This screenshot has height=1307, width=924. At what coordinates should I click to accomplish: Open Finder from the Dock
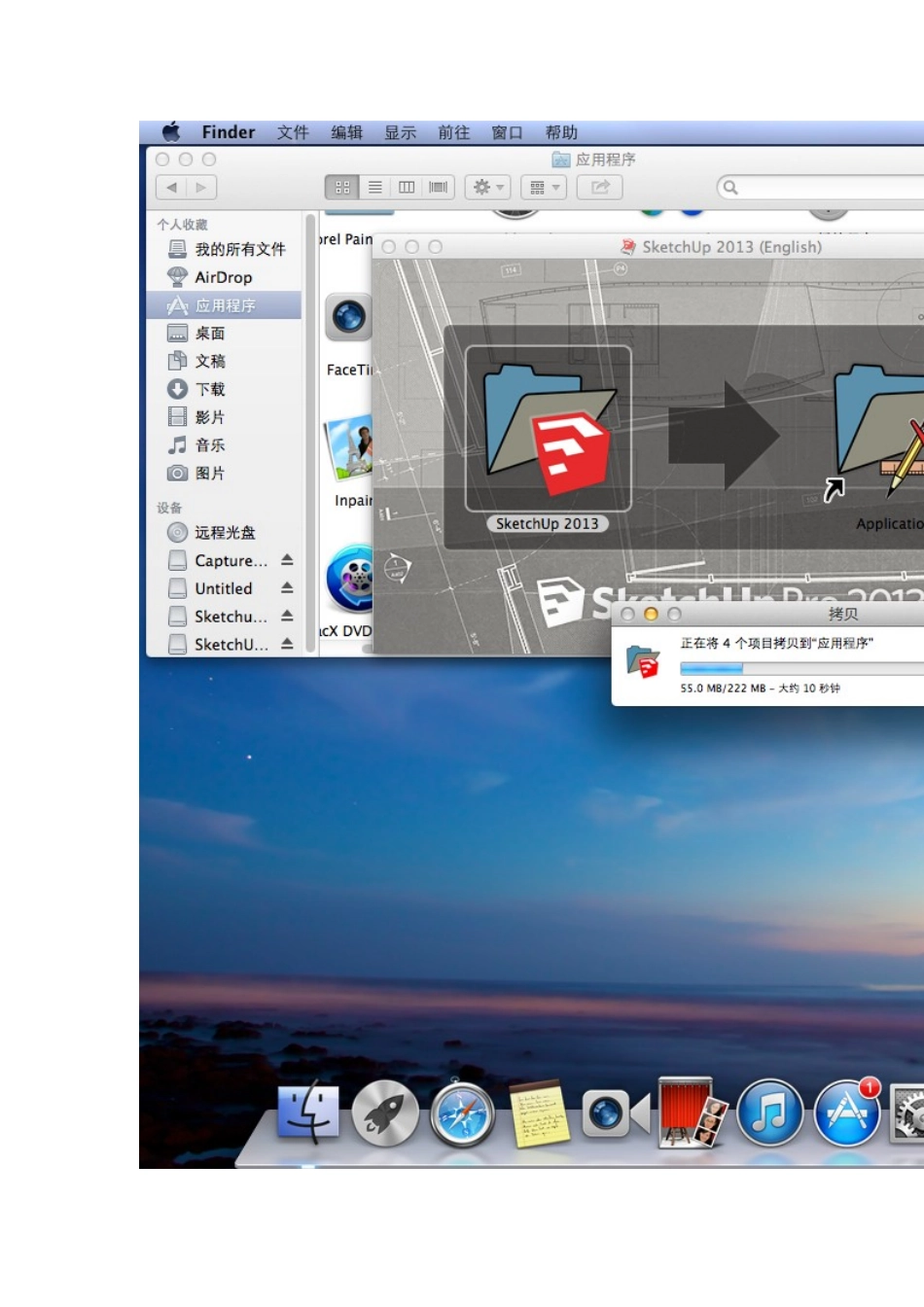[308, 1113]
